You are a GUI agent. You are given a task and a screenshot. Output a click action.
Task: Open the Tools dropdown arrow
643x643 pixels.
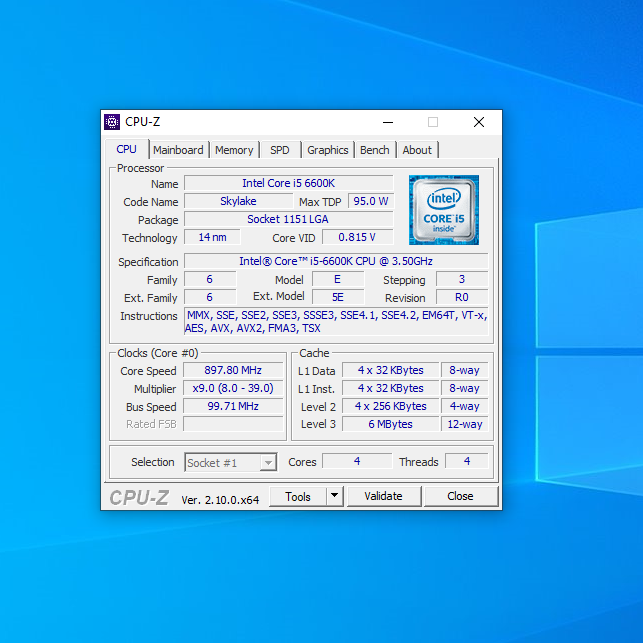335,496
